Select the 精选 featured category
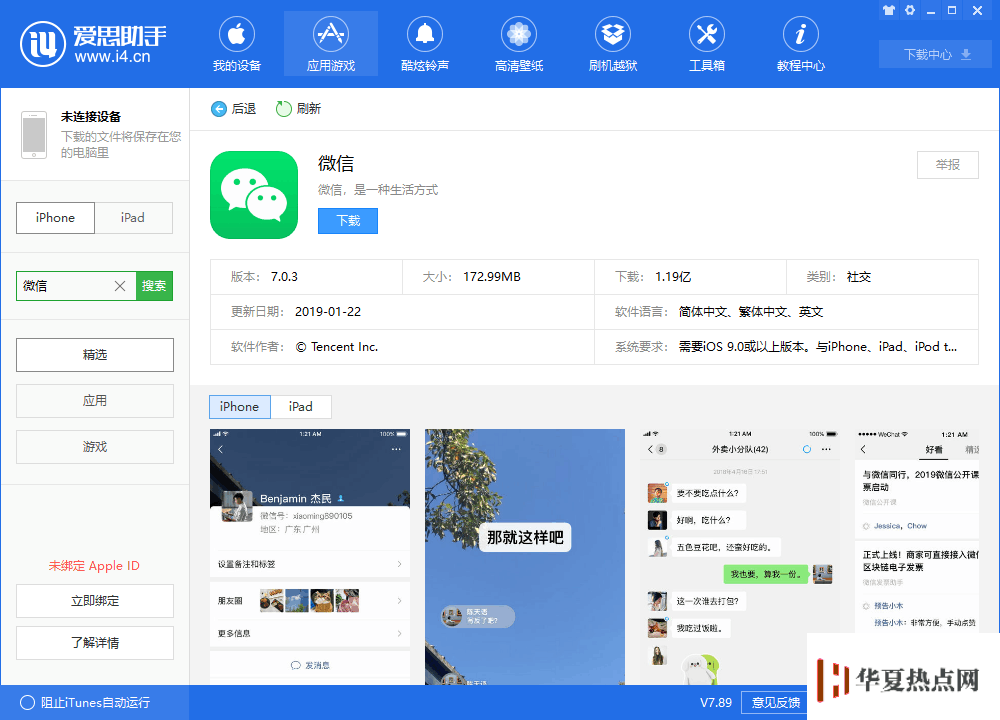1000x720 pixels. coord(95,355)
